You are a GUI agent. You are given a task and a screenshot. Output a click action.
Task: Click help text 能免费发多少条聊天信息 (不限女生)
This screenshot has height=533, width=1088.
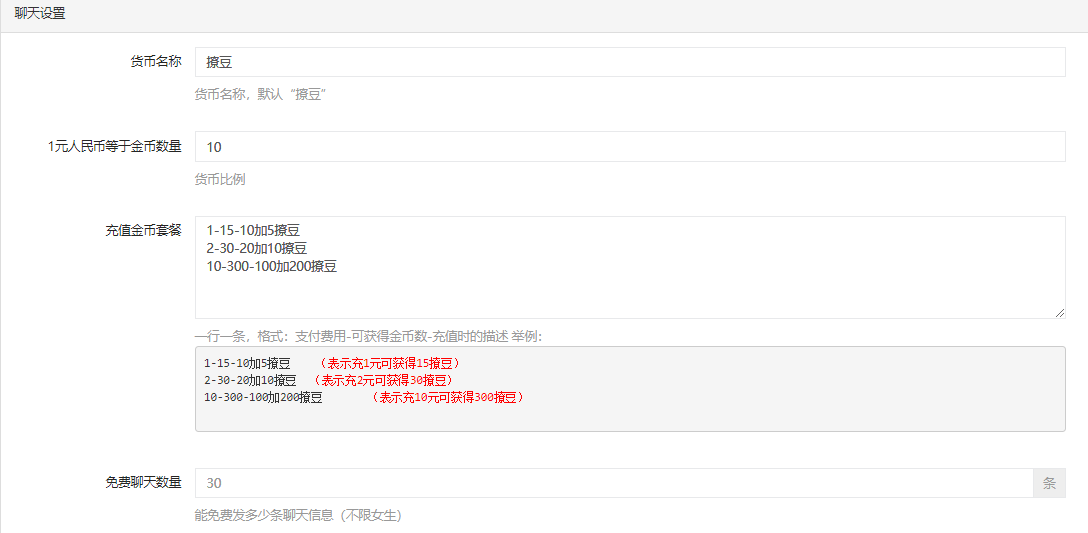(x=298, y=516)
